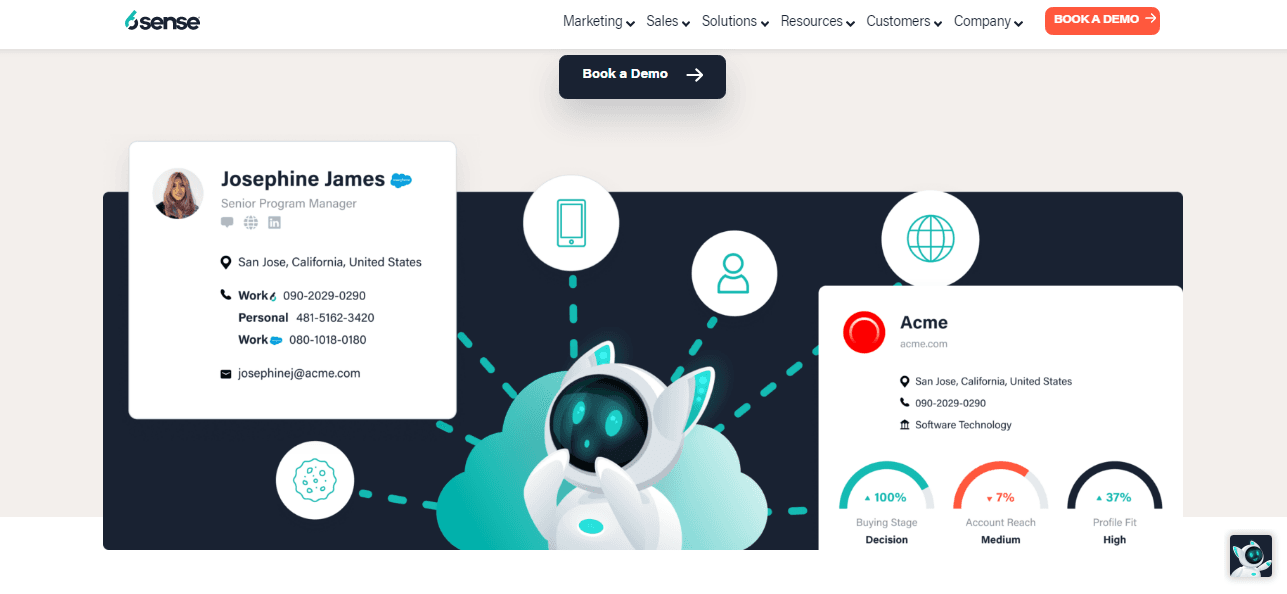Click the Personal number 481-5162-3420
1287x594 pixels.
(x=335, y=317)
